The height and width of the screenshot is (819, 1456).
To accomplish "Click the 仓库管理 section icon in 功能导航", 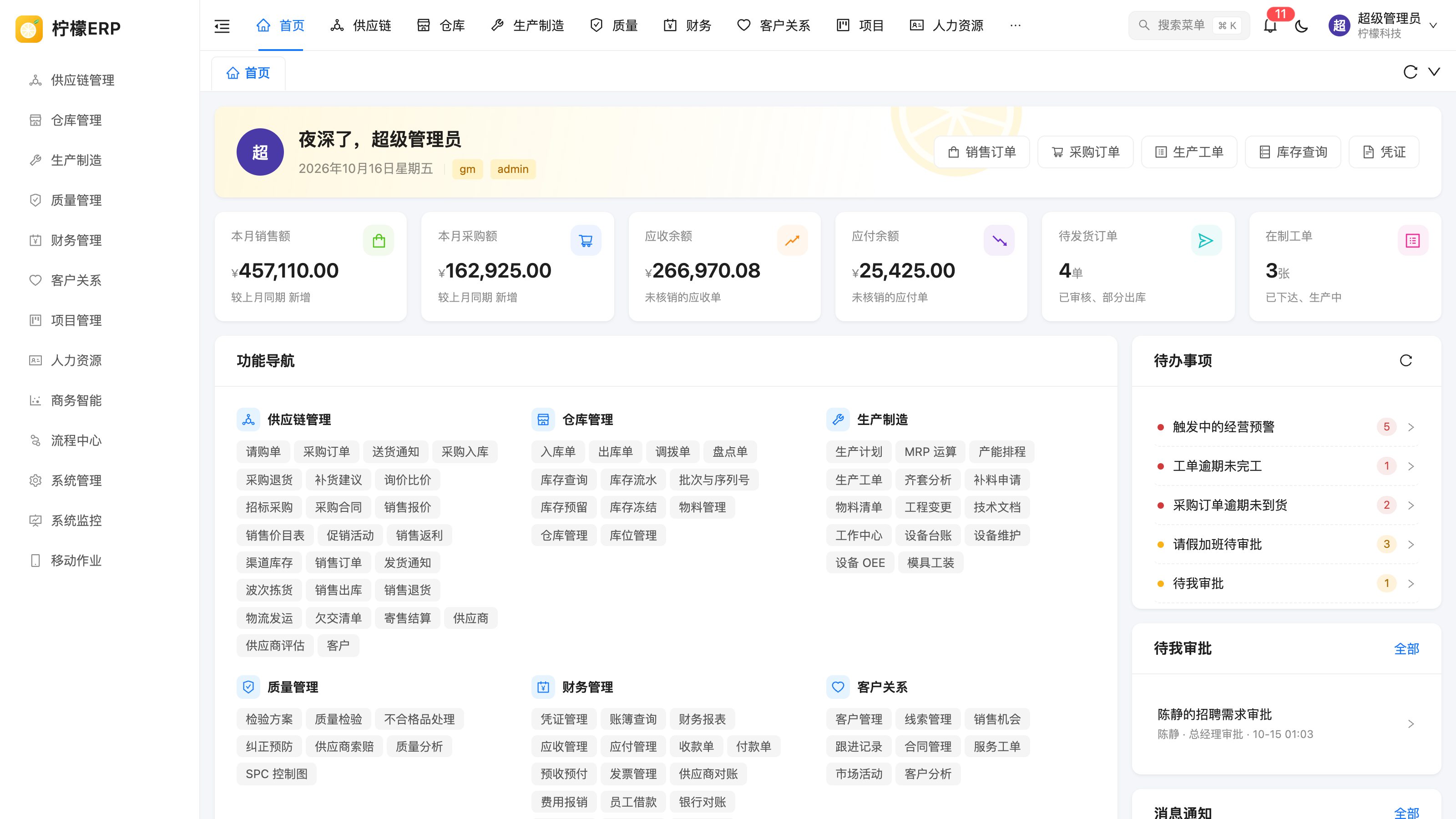I will 543,420.
